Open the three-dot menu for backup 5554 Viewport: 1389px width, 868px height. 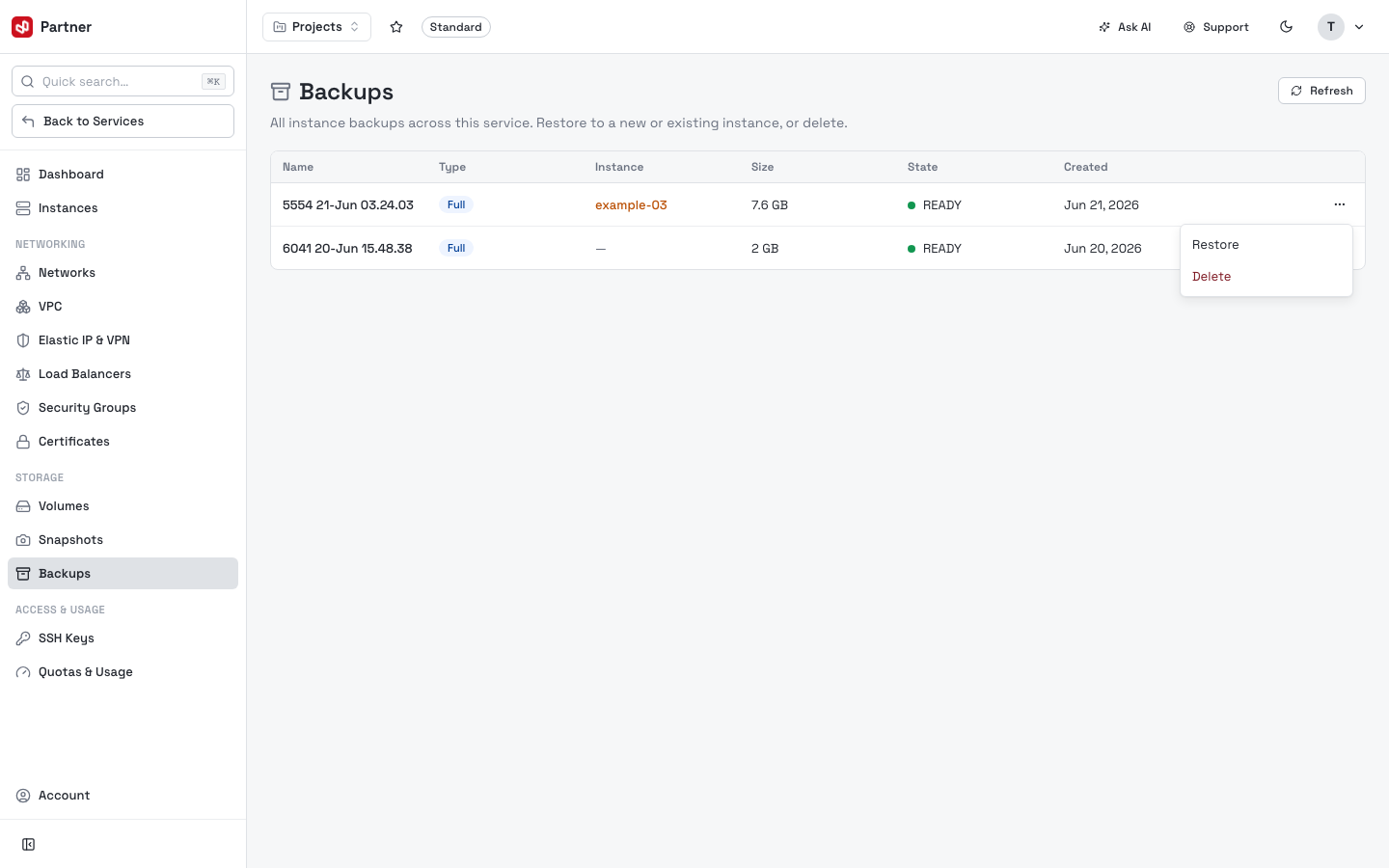tap(1340, 204)
